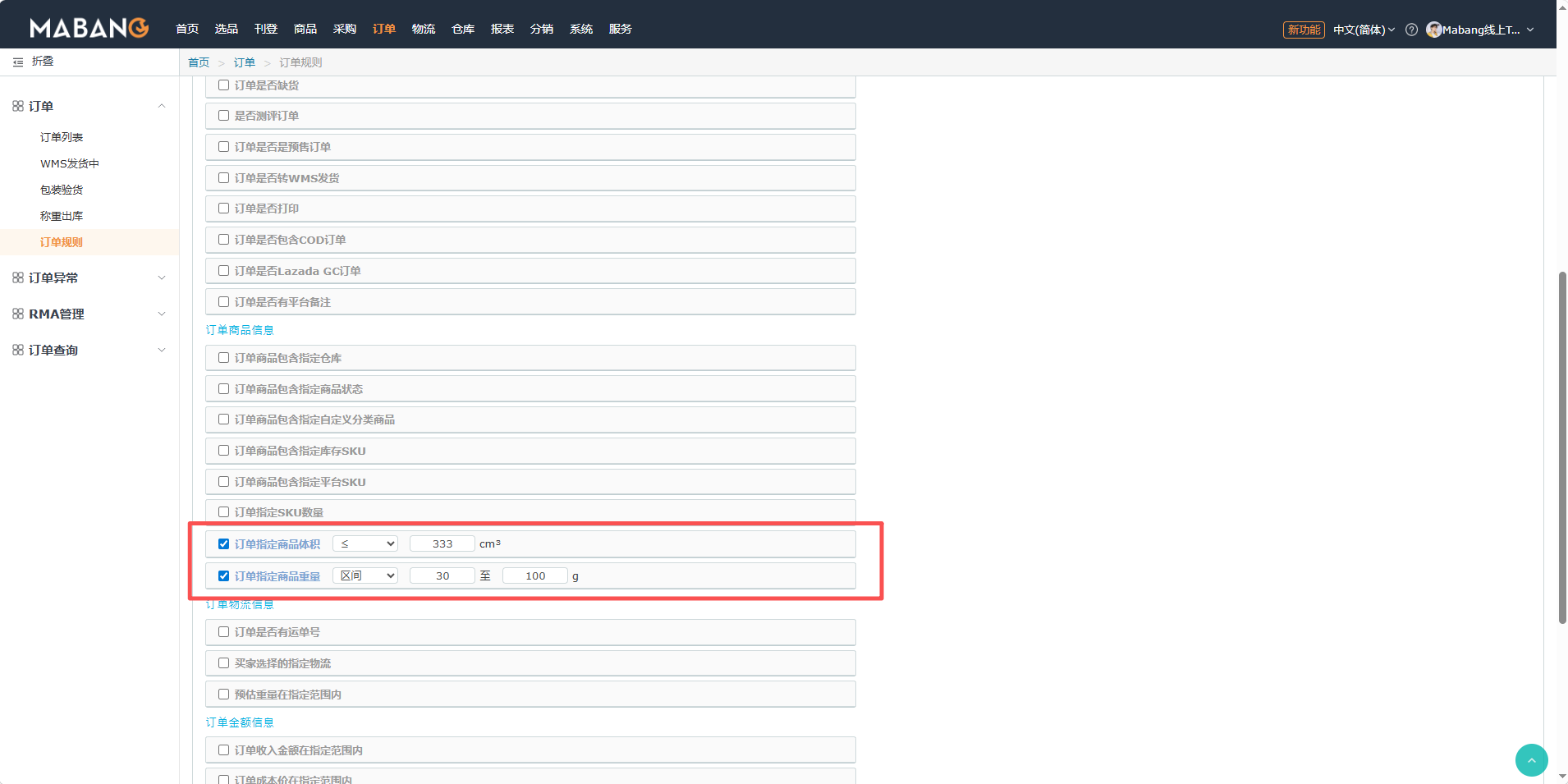Open the 订单 top menu
Viewport: 1568px width, 784px height.
384,29
